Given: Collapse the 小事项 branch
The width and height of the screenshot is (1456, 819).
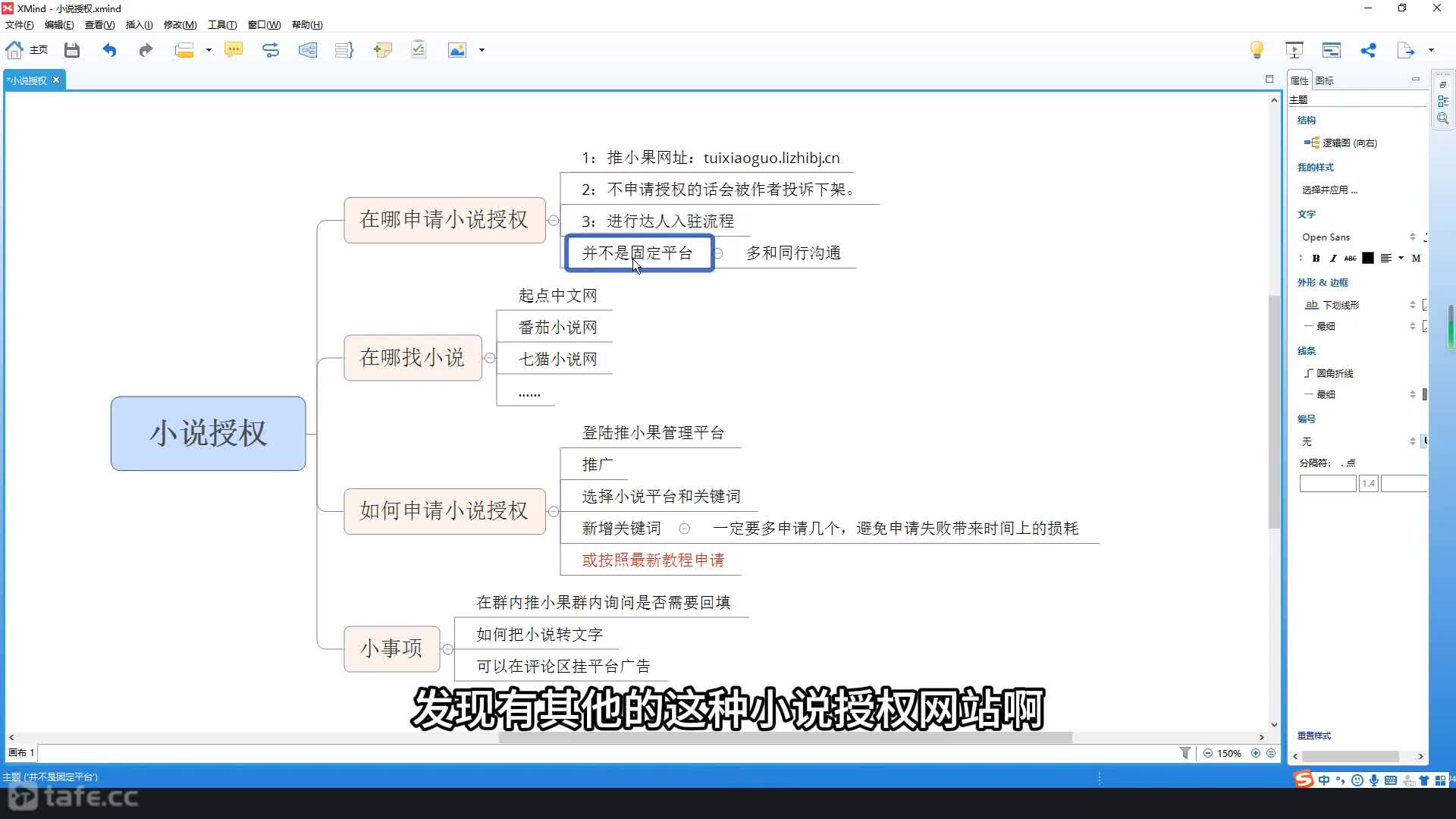Looking at the screenshot, I should (448, 649).
